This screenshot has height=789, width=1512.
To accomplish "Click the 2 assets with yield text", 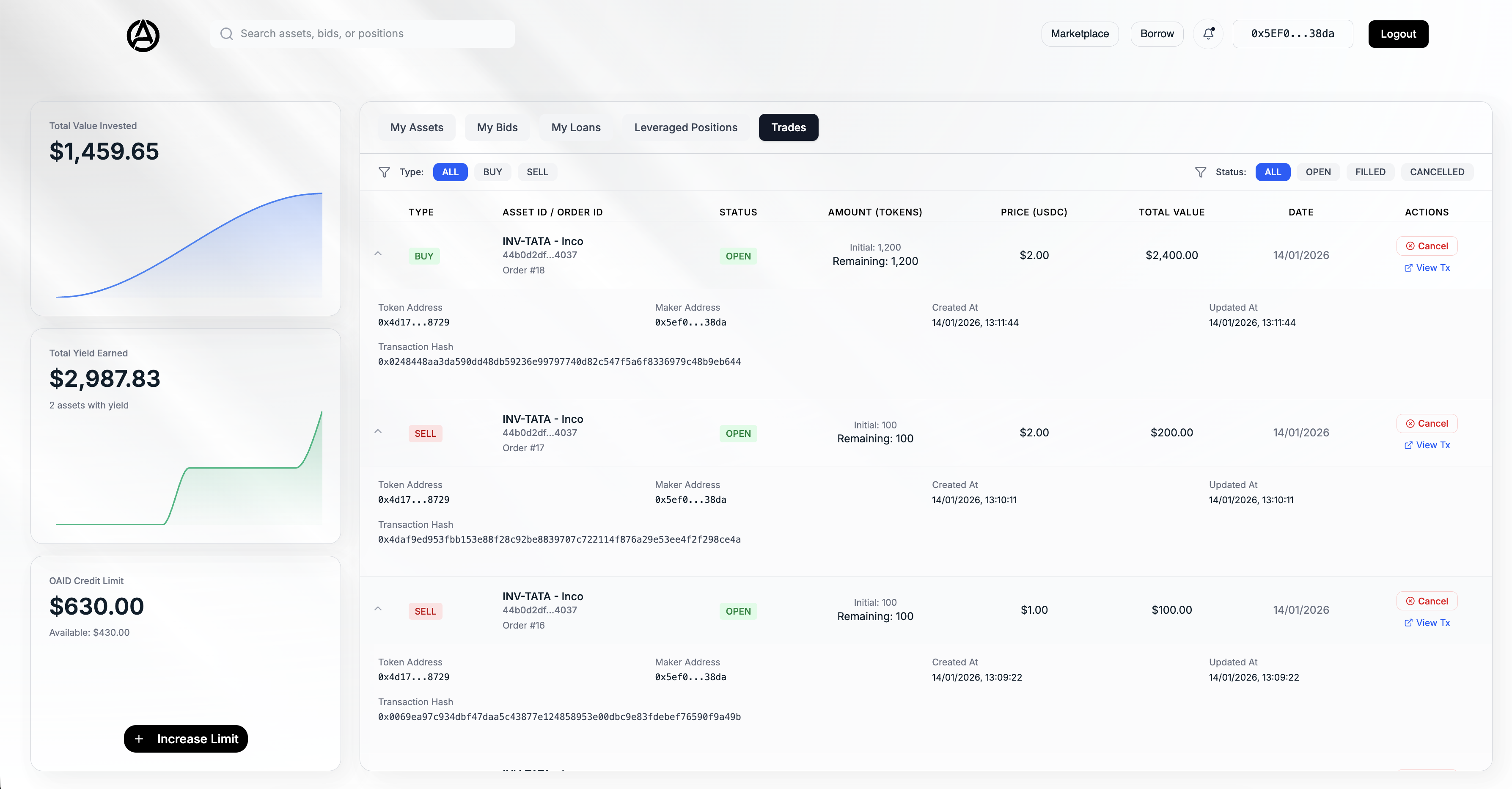I will pos(89,406).
